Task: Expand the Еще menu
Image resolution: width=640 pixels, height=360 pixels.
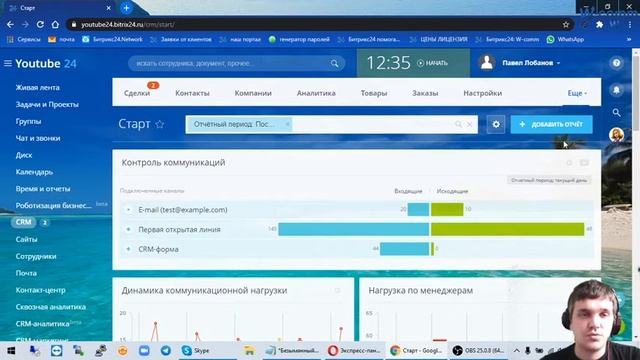Action: 577,93
